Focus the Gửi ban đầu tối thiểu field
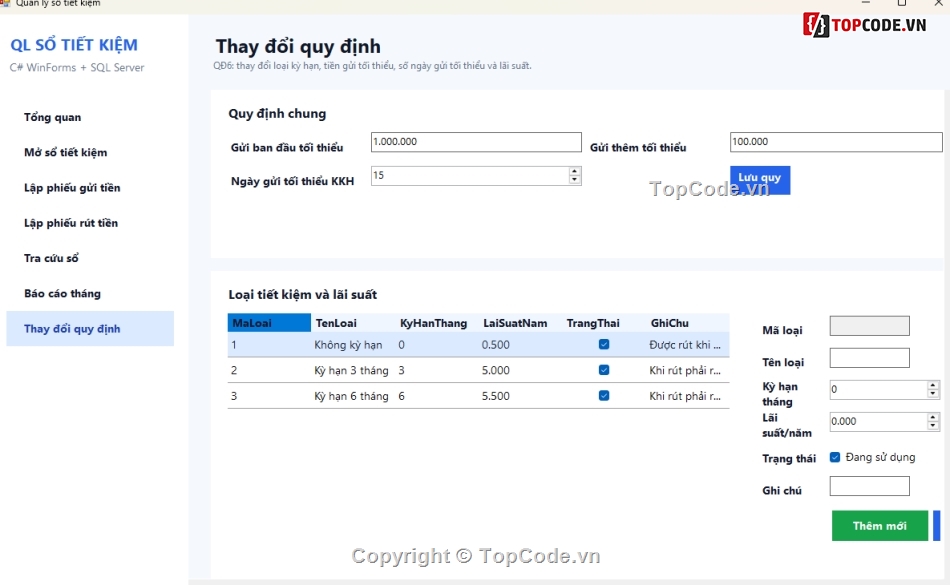 point(476,142)
